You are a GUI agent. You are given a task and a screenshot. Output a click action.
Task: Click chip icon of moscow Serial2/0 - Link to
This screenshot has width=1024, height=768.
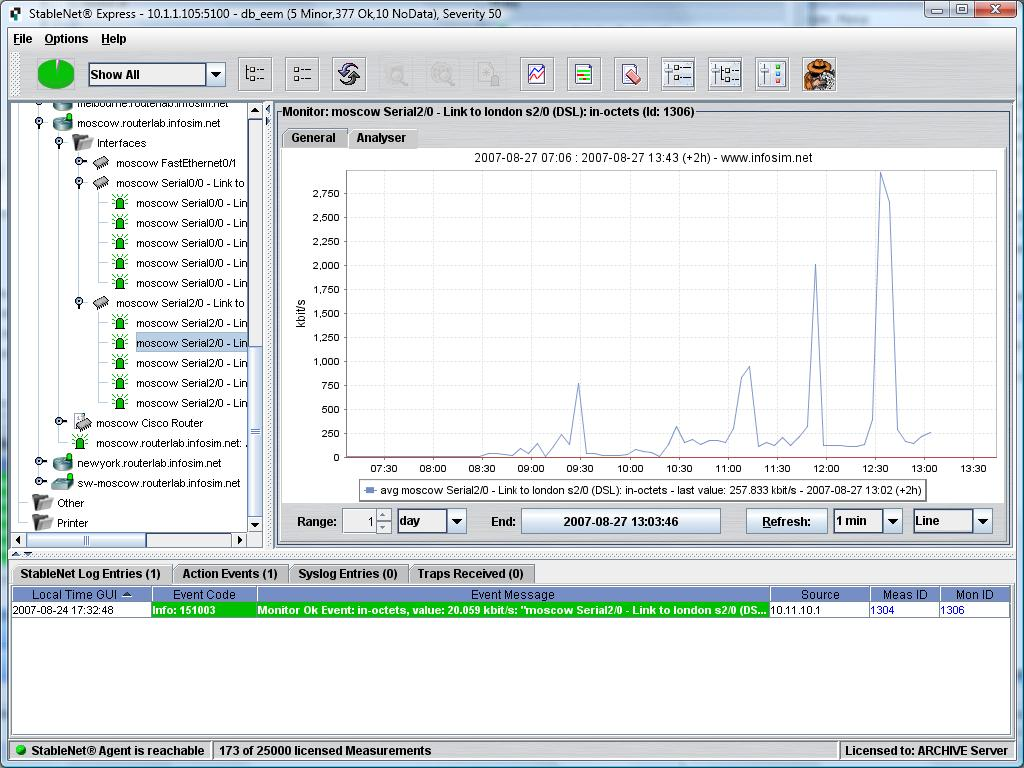(x=101, y=302)
